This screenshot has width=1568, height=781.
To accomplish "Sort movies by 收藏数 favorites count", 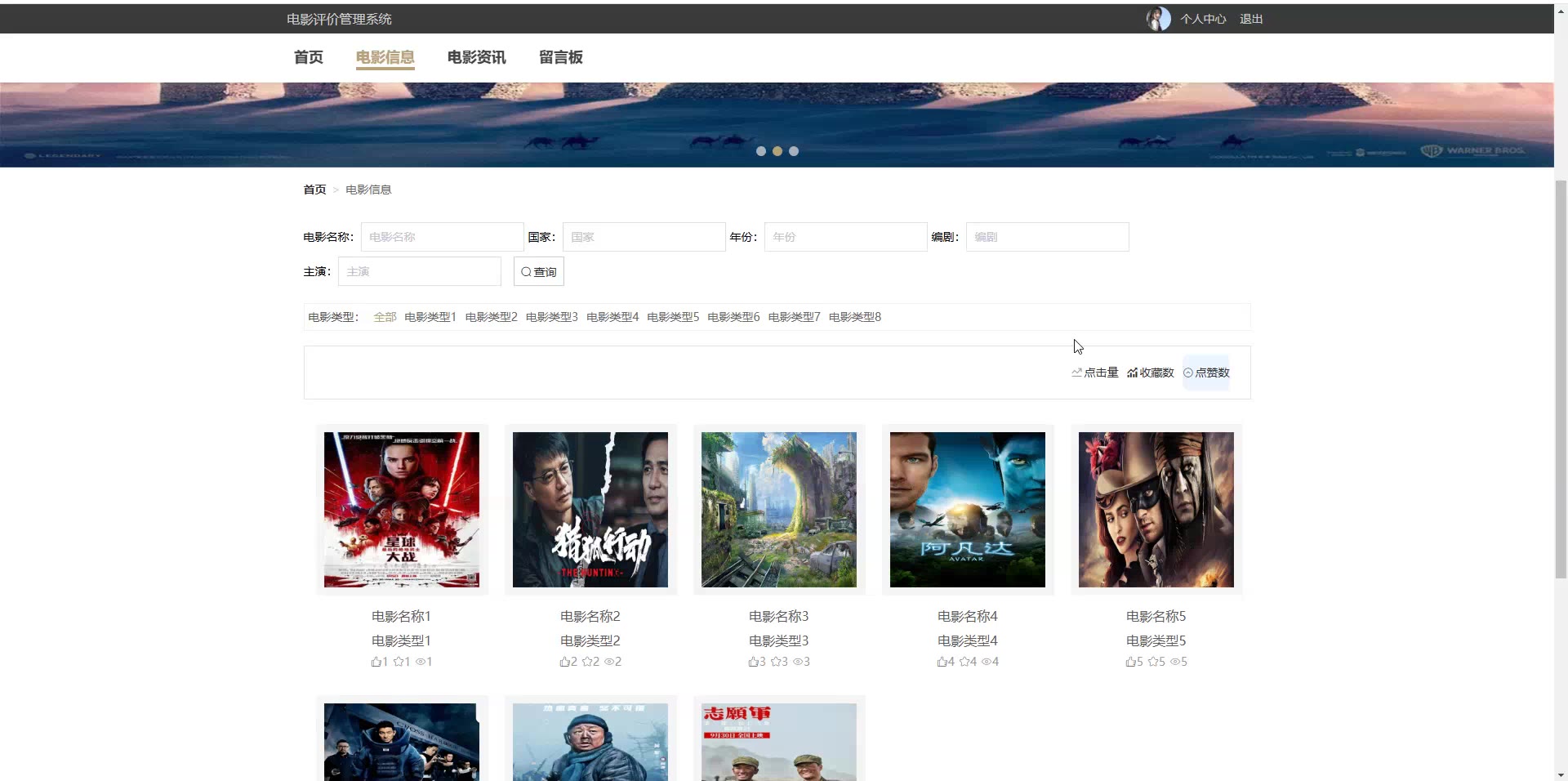I will tap(1151, 373).
